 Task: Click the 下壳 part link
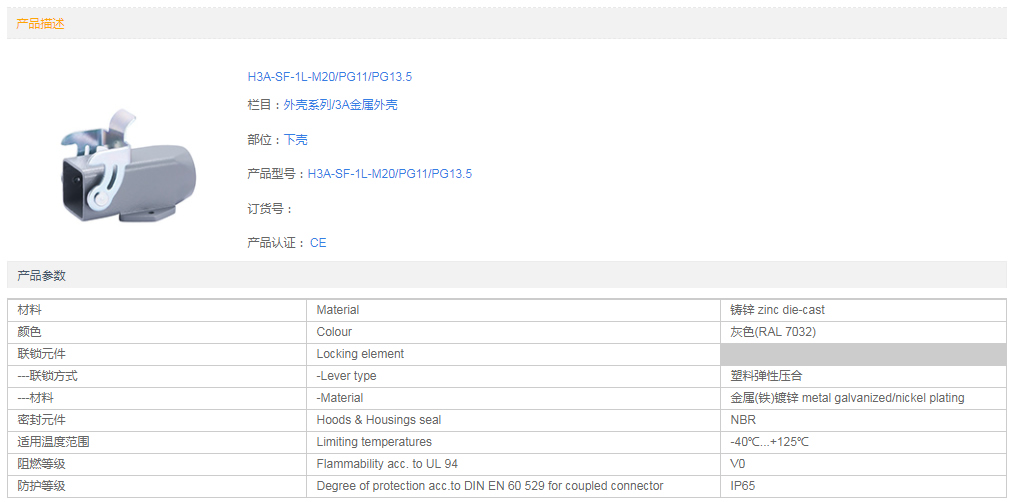tap(295, 140)
